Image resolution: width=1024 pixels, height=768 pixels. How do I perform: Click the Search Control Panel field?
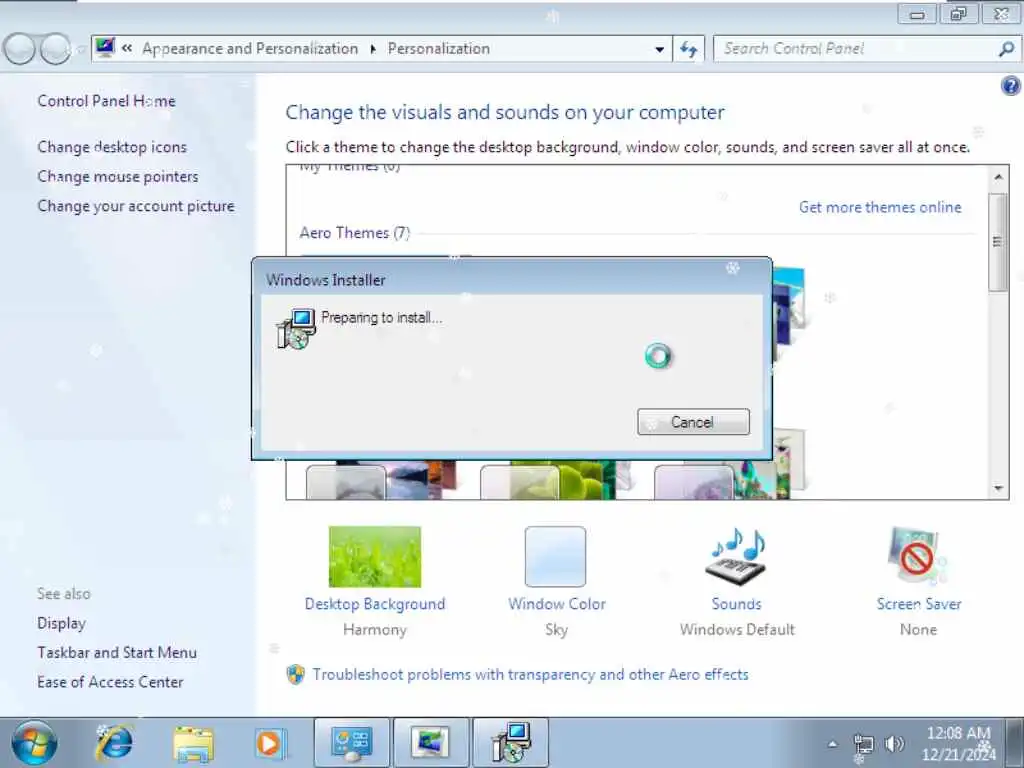856,49
